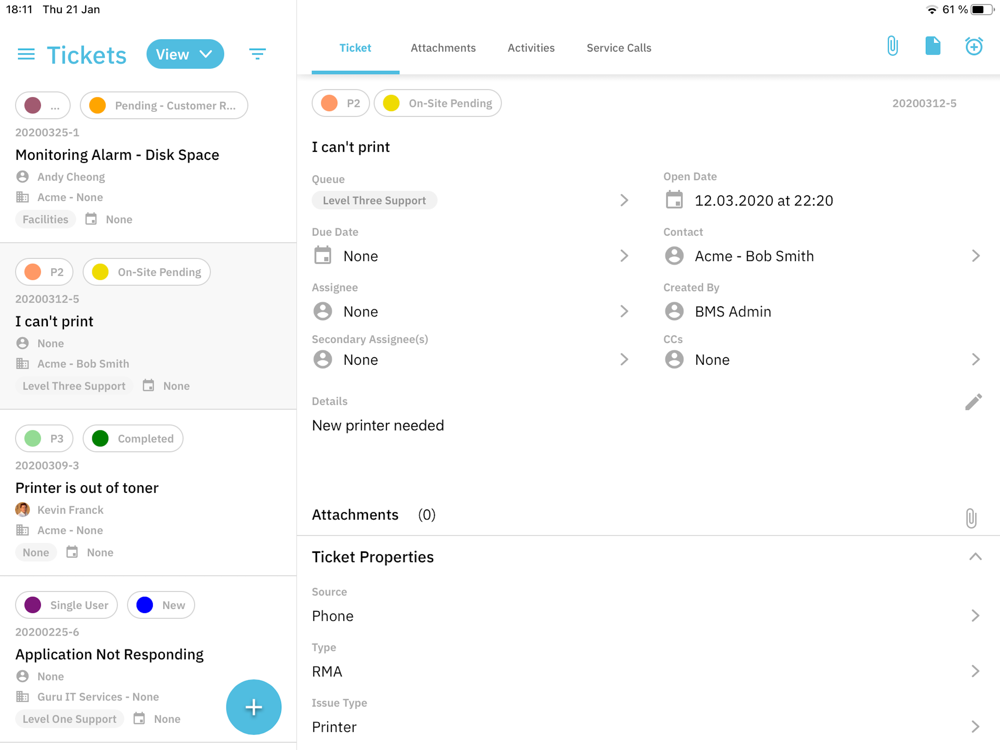This screenshot has width=1000, height=750.
Task: Tap the Secondary Assignee person icon
Action: [323, 360]
